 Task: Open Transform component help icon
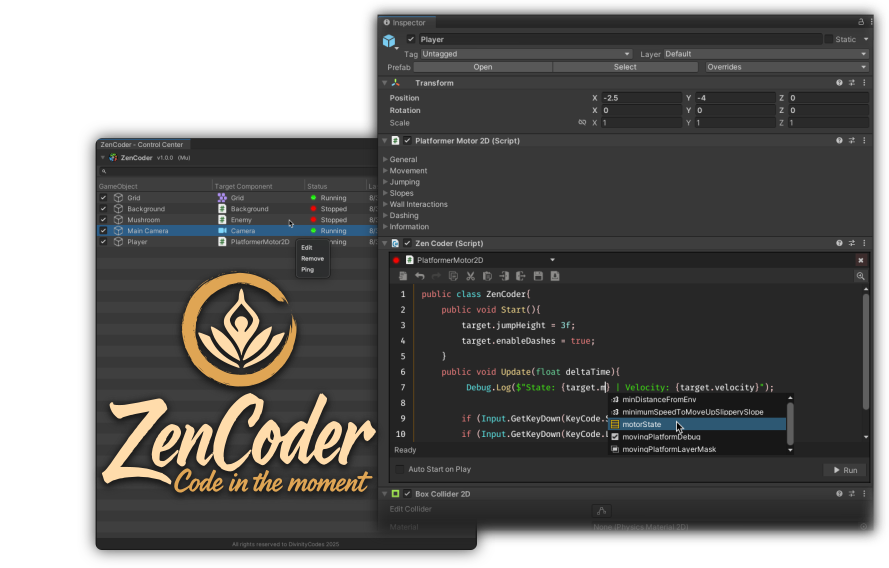(839, 83)
